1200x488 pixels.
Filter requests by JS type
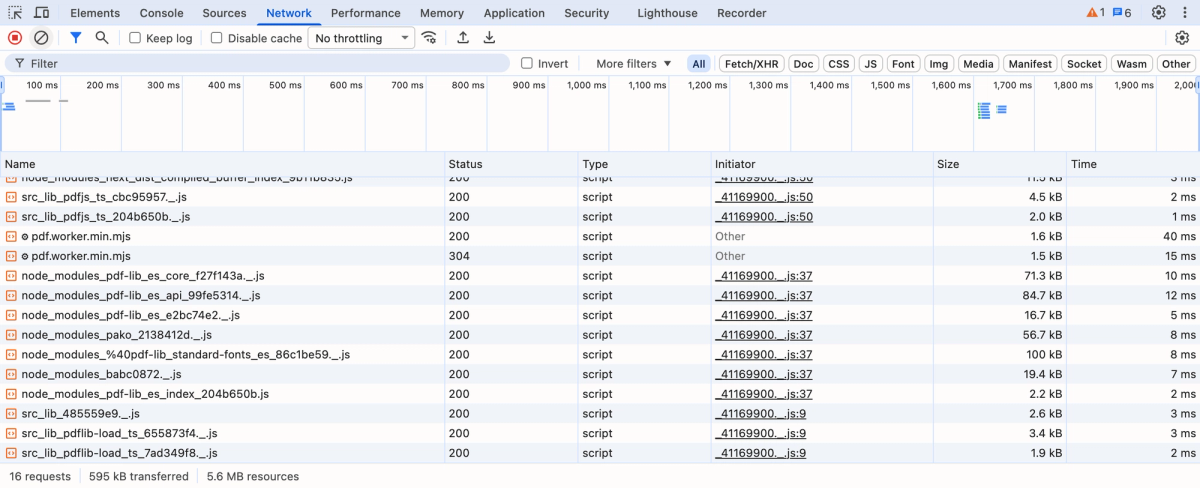(871, 63)
